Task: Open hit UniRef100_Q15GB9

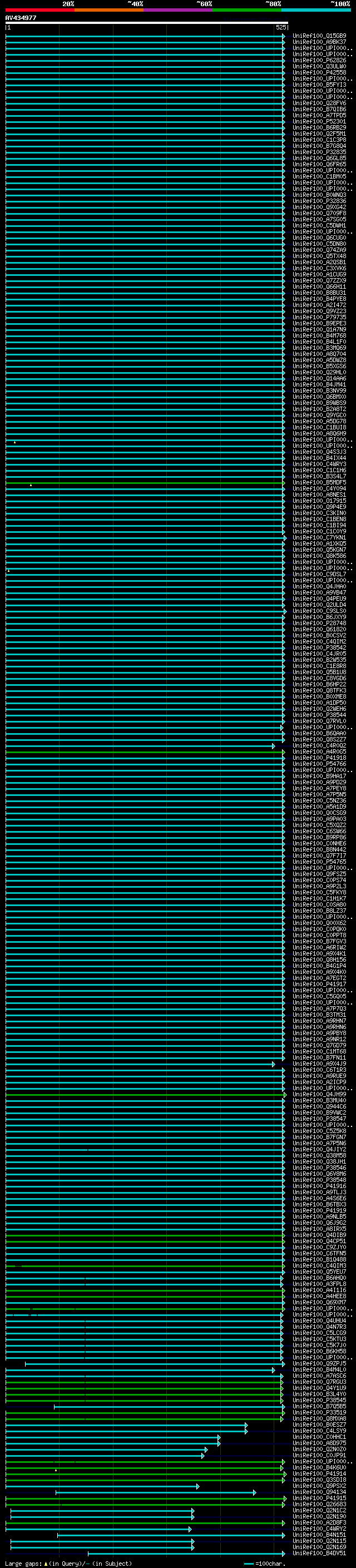Action: coord(319,36)
